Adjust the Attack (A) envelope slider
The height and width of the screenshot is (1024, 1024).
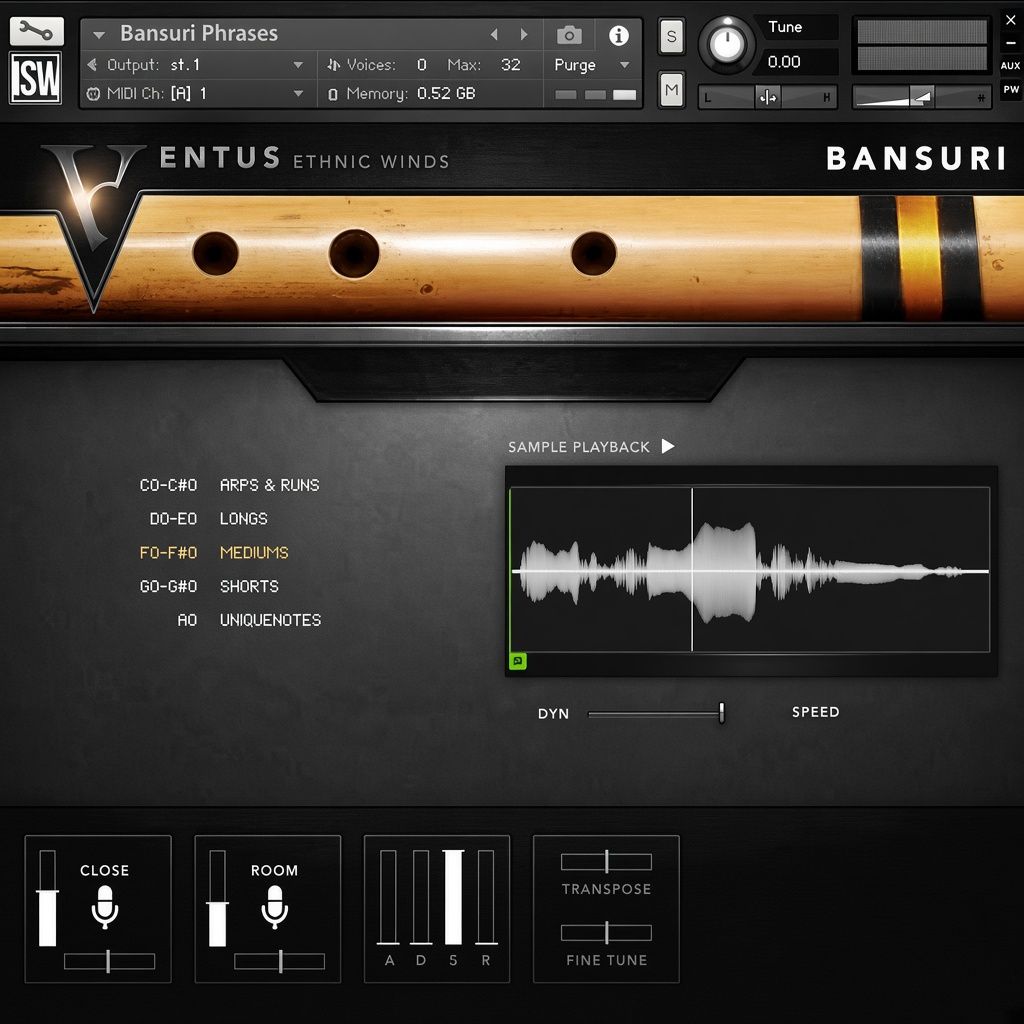click(x=388, y=897)
